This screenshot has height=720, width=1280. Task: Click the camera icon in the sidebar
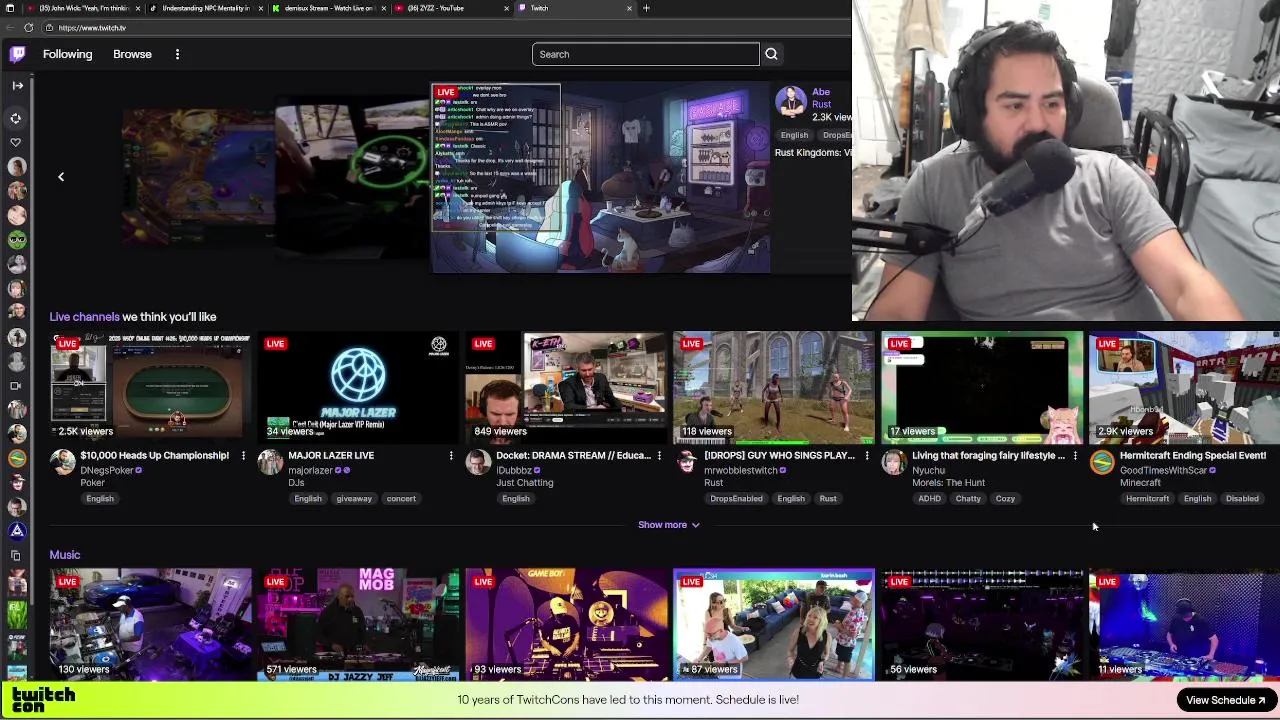pos(16,385)
